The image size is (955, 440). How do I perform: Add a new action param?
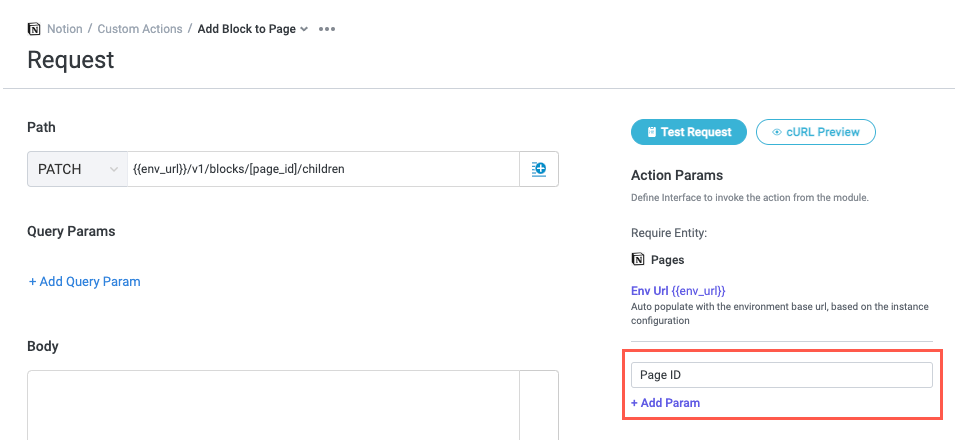point(666,403)
